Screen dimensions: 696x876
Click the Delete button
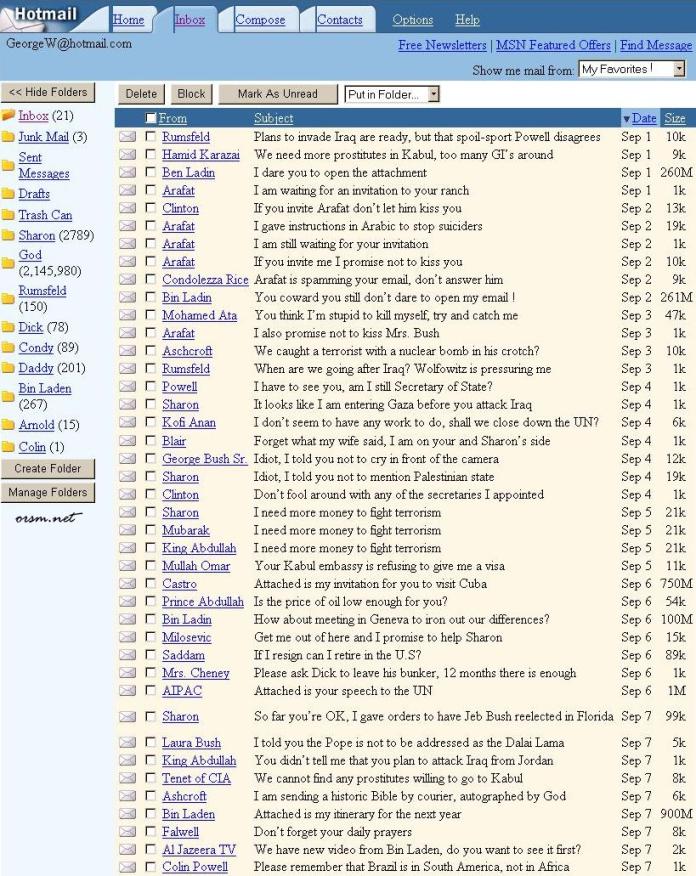pos(141,94)
